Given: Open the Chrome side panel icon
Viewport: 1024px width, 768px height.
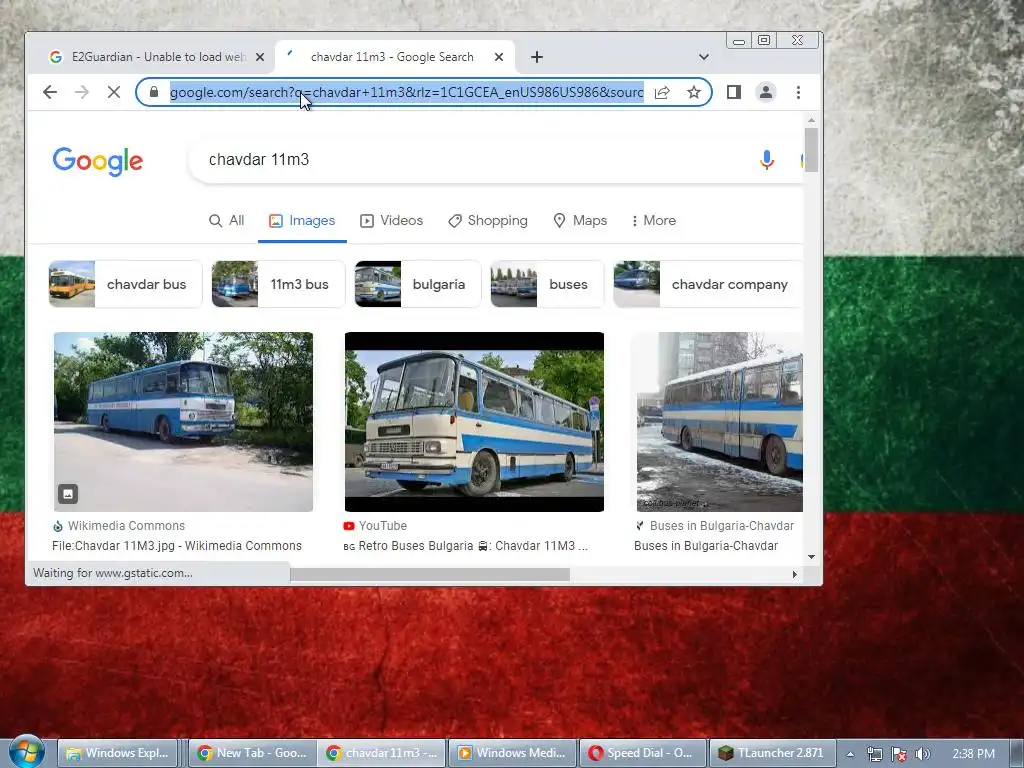Looking at the screenshot, I should pos(733,92).
